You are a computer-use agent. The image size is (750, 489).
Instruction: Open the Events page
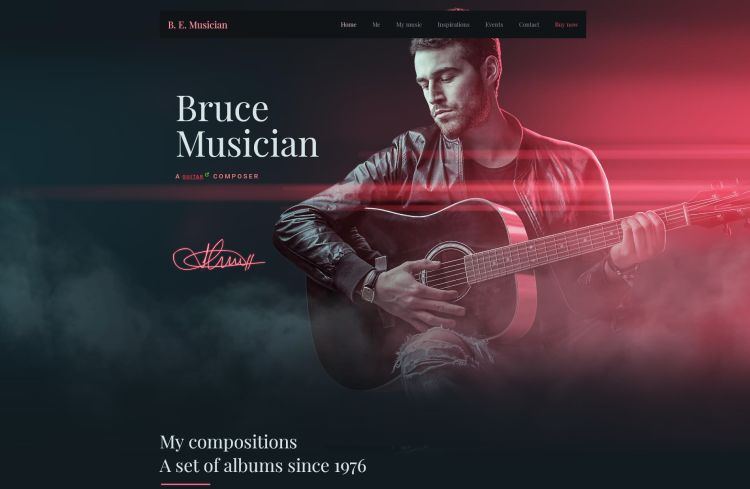(494, 24)
